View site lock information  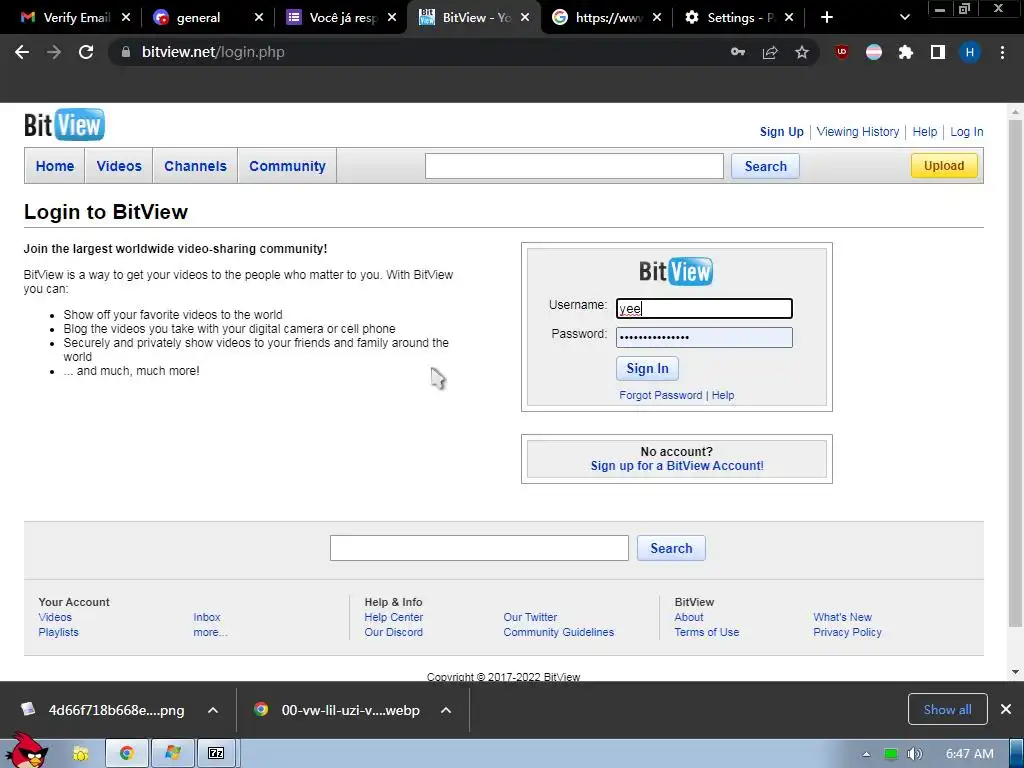pyautogui.click(x=126, y=52)
